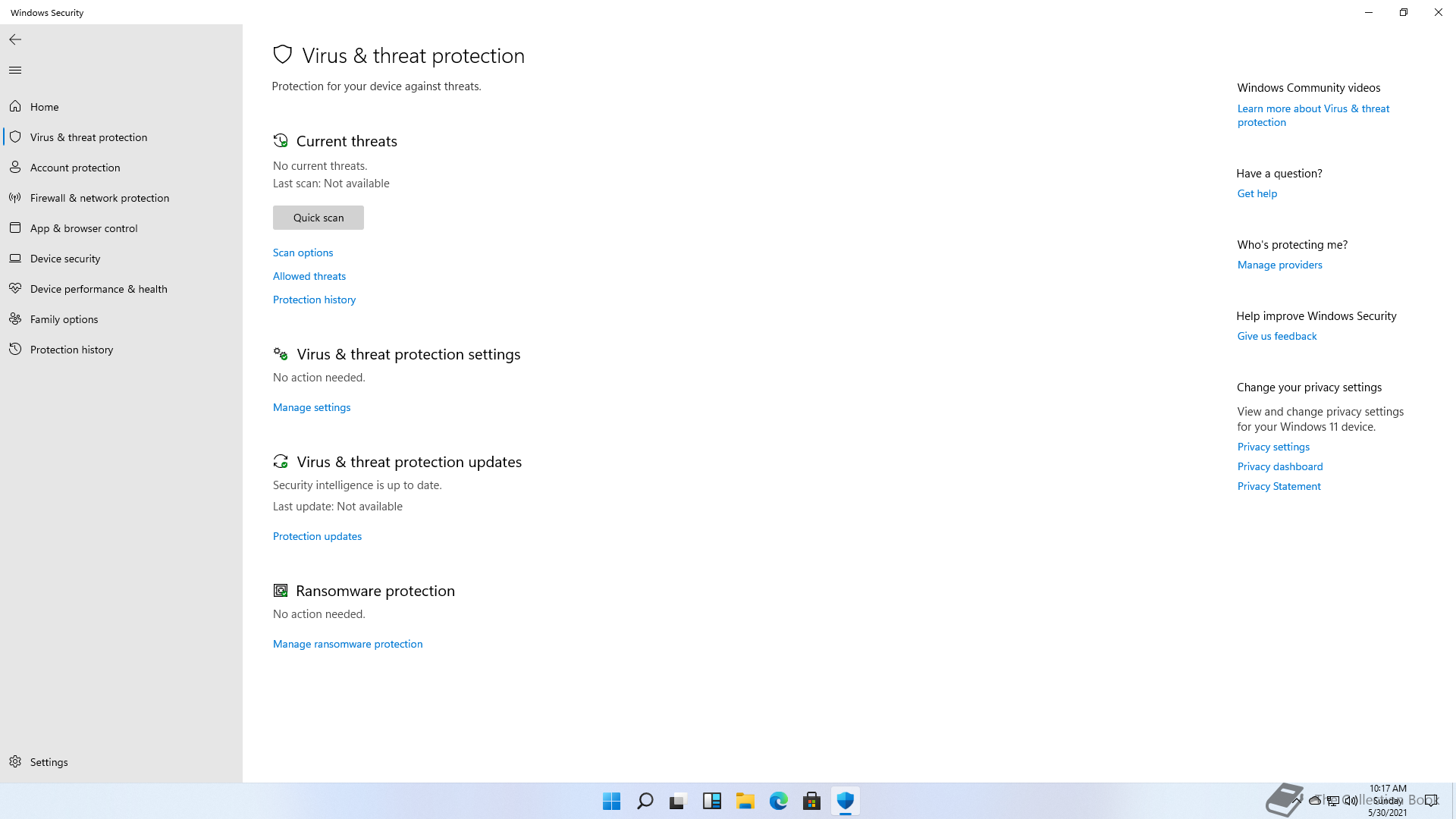Toggle the hamburger navigation menu

tap(15, 70)
